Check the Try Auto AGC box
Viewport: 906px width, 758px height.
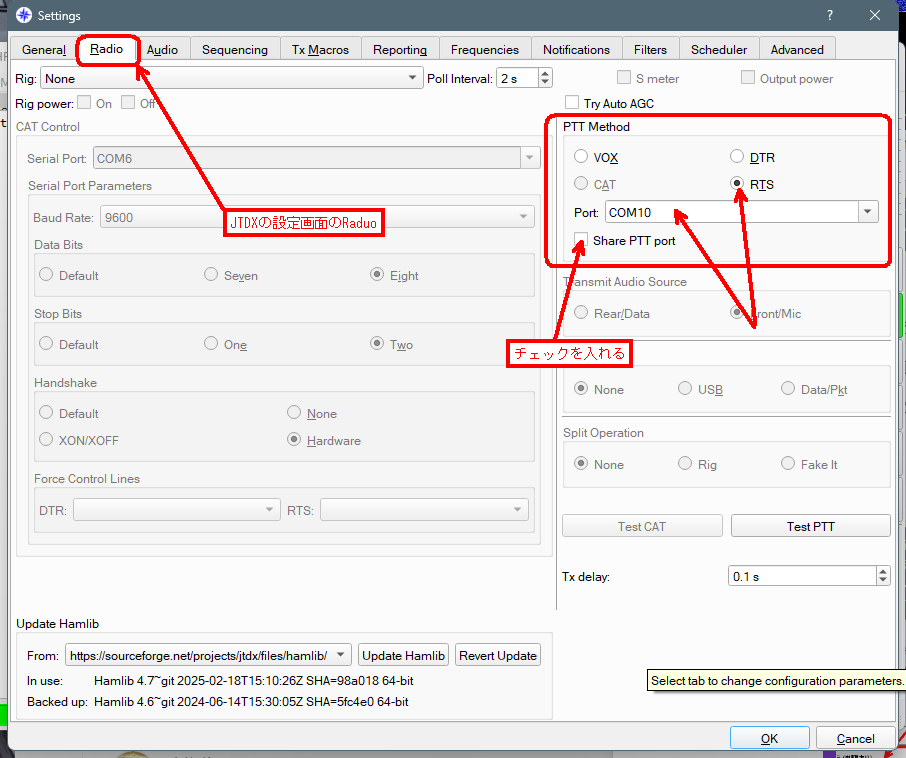tap(572, 103)
